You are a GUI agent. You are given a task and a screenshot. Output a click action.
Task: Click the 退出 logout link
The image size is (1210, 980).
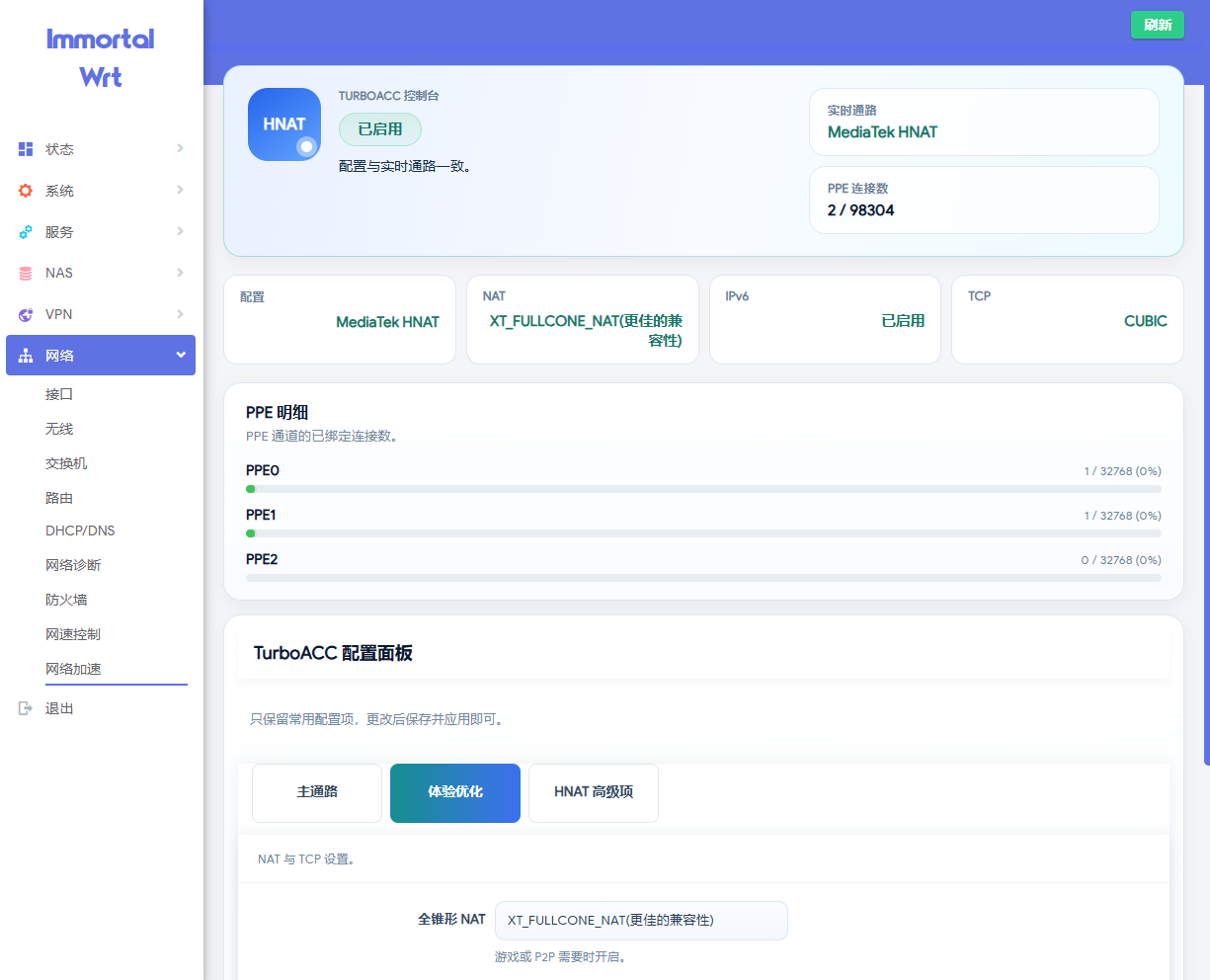click(59, 708)
